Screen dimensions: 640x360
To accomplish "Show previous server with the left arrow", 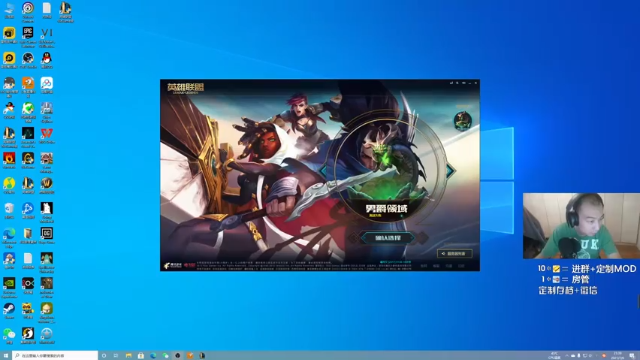I will pyautogui.click(x=324, y=171).
